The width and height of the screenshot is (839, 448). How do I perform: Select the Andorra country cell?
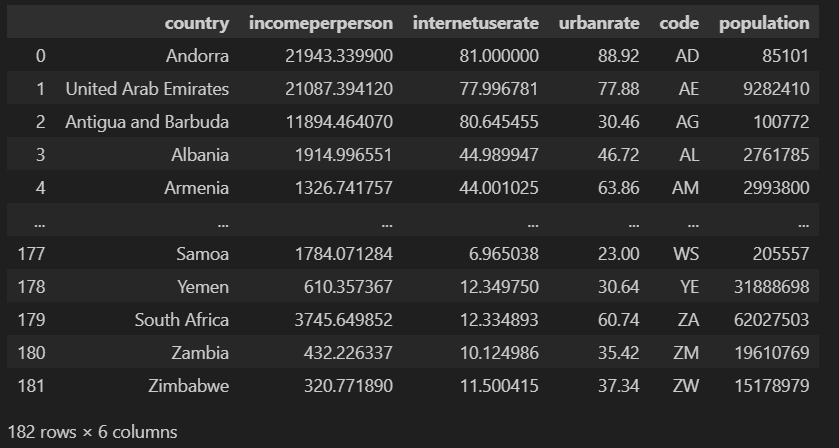tap(197, 56)
